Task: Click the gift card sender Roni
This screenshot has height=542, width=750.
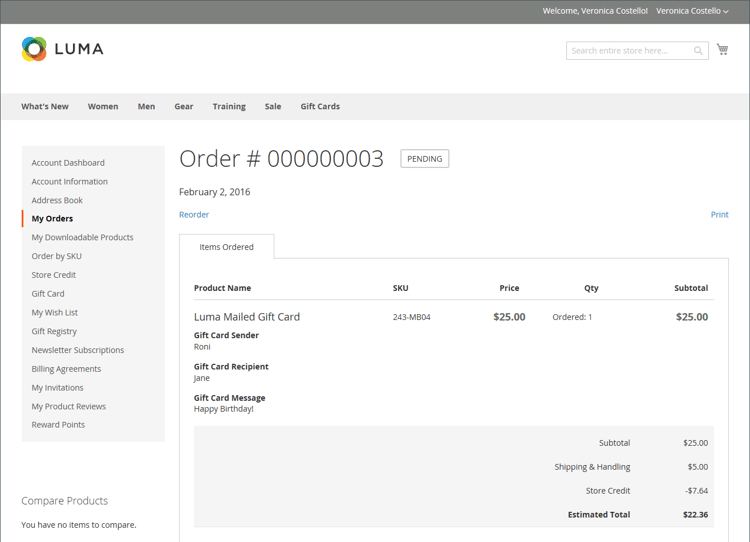Action: (202, 347)
